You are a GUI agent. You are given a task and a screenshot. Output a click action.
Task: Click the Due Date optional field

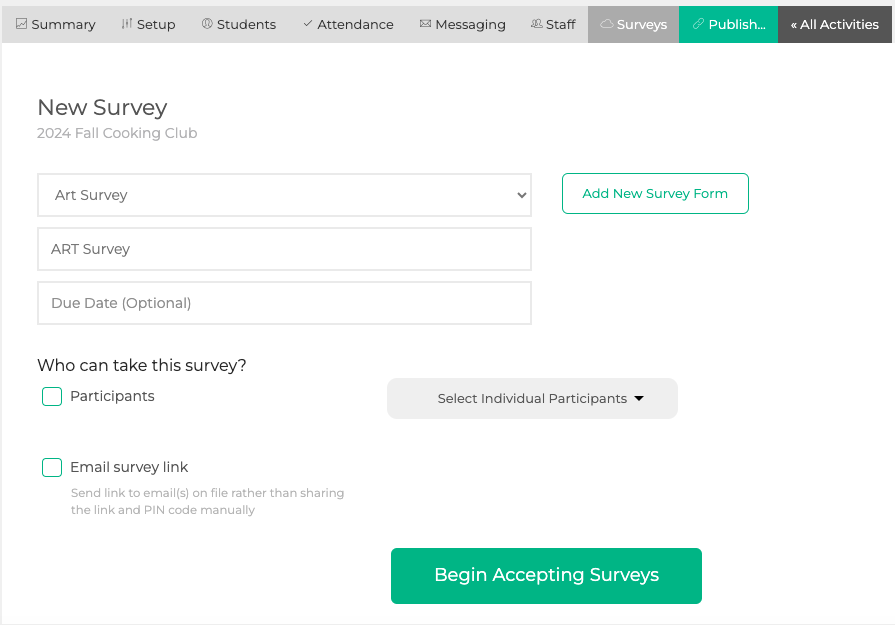point(284,303)
